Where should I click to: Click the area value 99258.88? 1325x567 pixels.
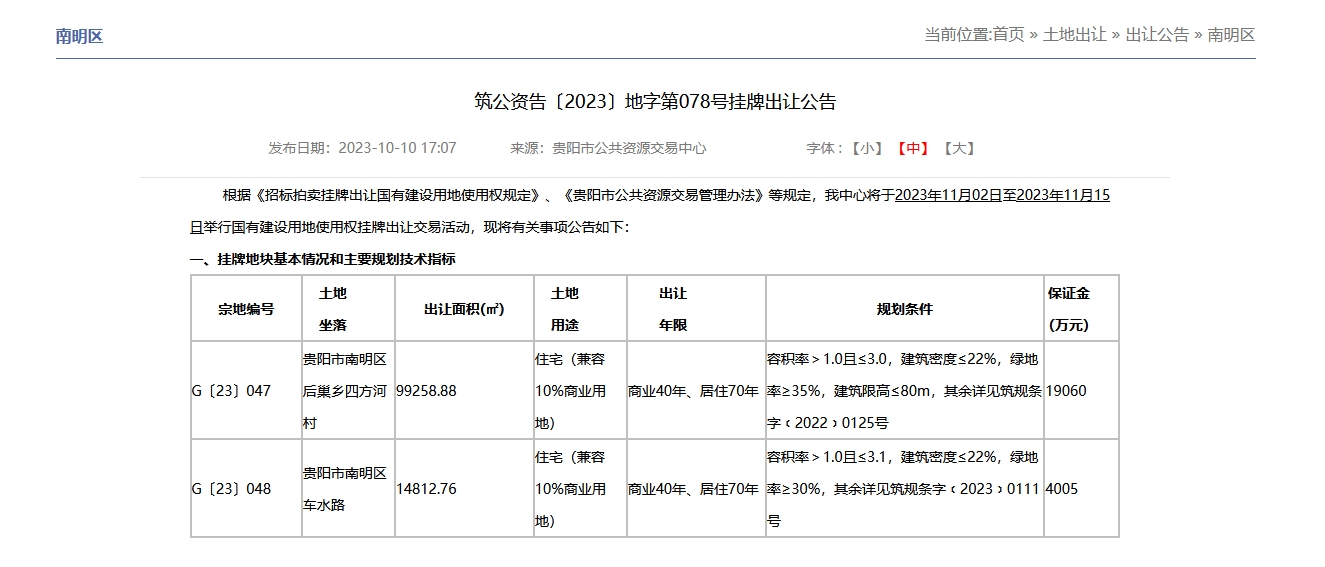pyautogui.click(x=427, y=391)
